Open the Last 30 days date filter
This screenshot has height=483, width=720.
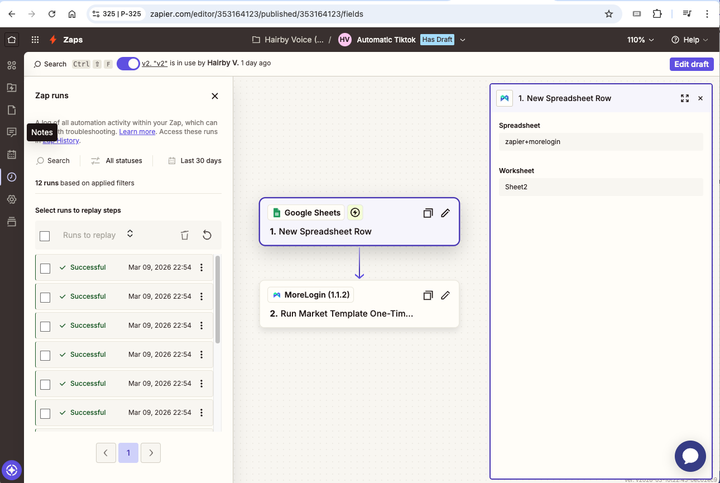click(195, 161)
